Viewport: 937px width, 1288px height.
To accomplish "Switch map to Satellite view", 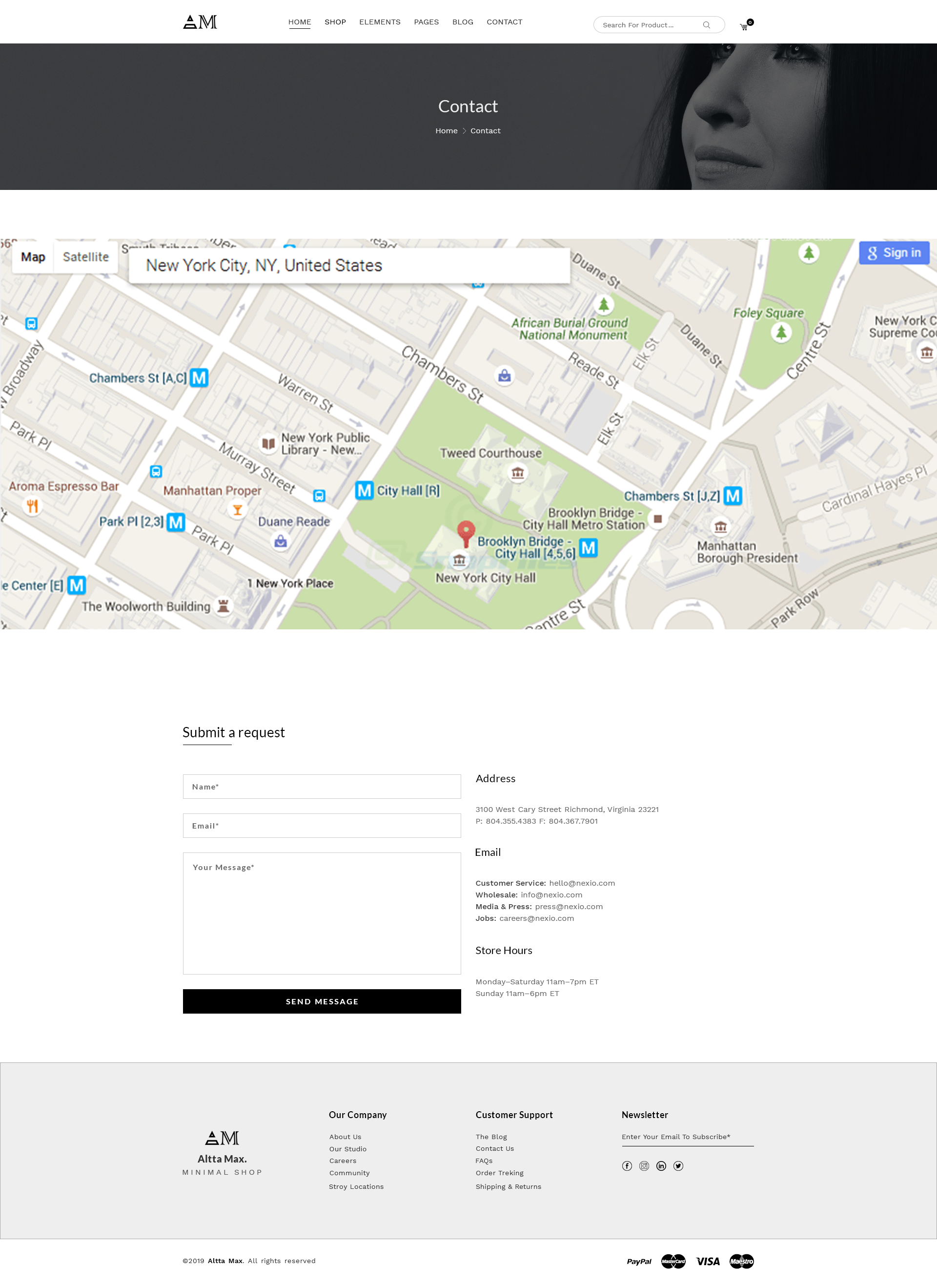I will [x=86, y=257].
